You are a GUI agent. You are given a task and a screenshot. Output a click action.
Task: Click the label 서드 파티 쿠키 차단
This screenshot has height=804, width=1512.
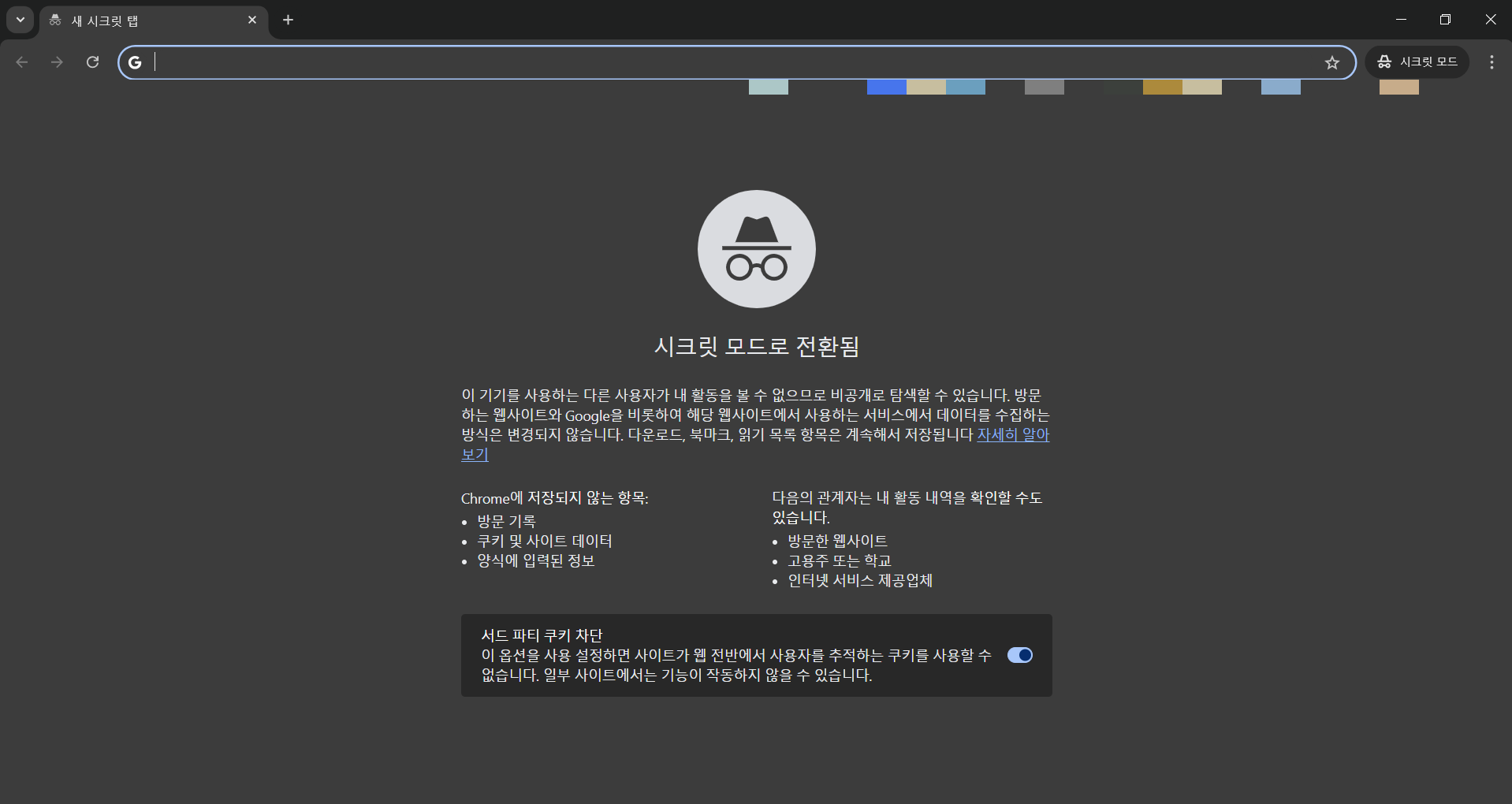tap(542, 635)
